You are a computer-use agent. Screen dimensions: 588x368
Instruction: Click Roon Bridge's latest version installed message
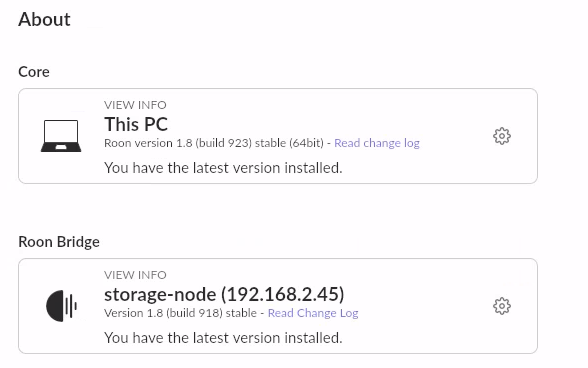point(223,338)
